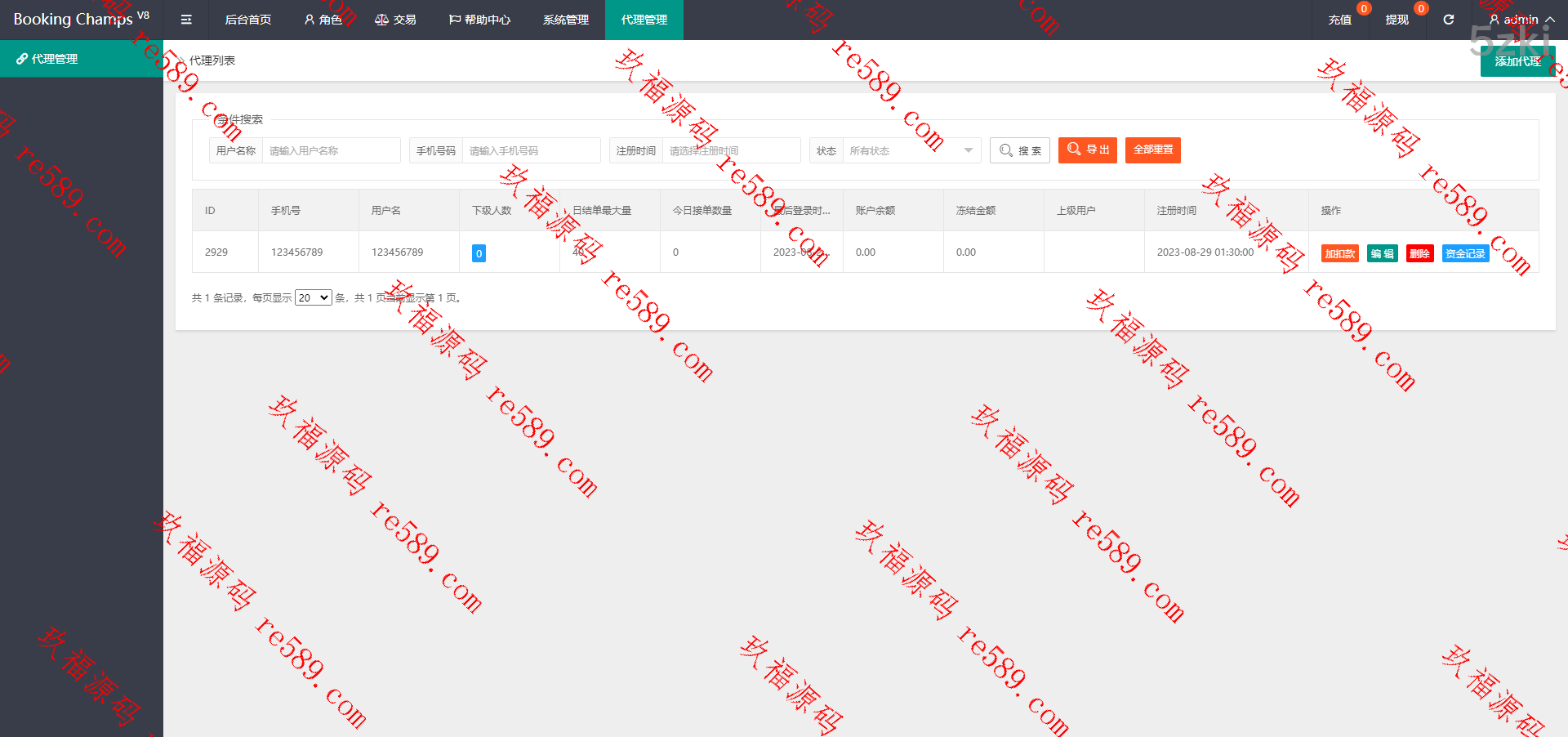This screenshot has width=1568, height=737.
Task: Open the 所有状态 status dropdown
Action: pyautogui.click(x=911, y=150)
